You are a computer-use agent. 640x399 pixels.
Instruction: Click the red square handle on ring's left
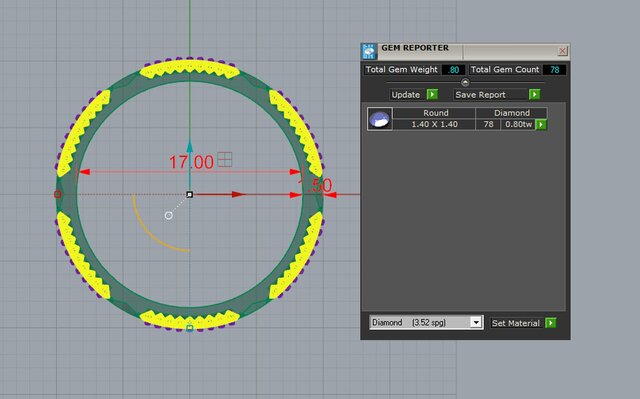coord(58,194)
